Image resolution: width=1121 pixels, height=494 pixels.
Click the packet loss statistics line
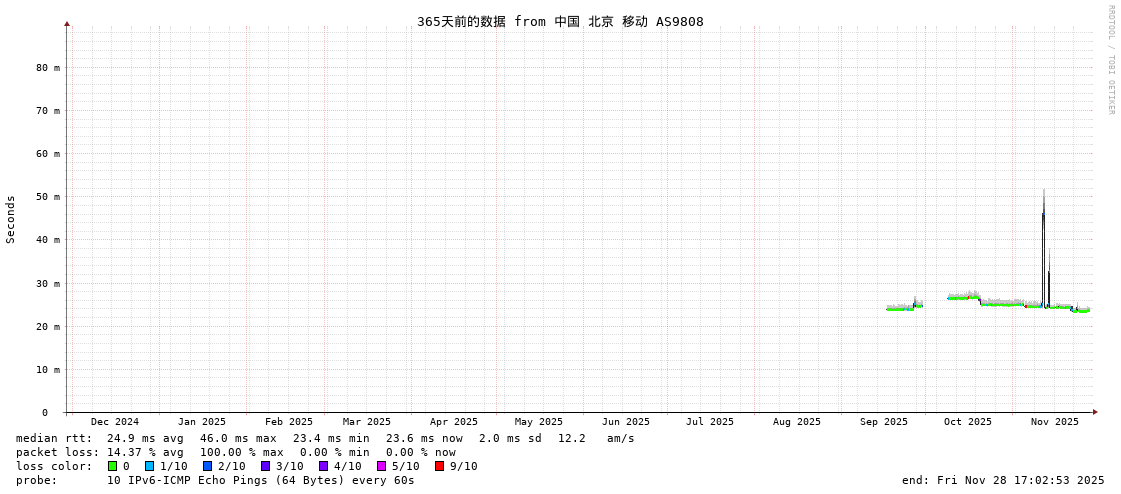(236, 452)
